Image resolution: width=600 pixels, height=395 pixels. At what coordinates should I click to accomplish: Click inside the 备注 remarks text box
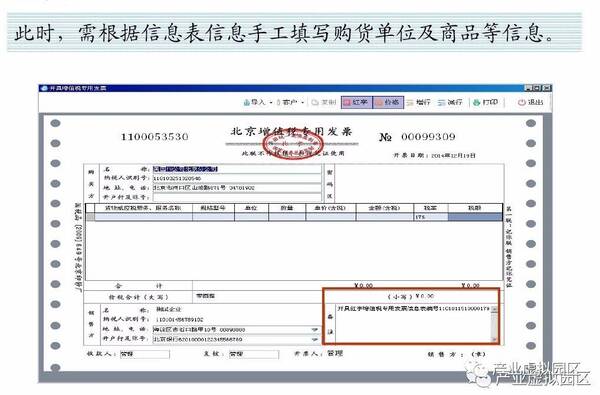[x=413, y=323]
